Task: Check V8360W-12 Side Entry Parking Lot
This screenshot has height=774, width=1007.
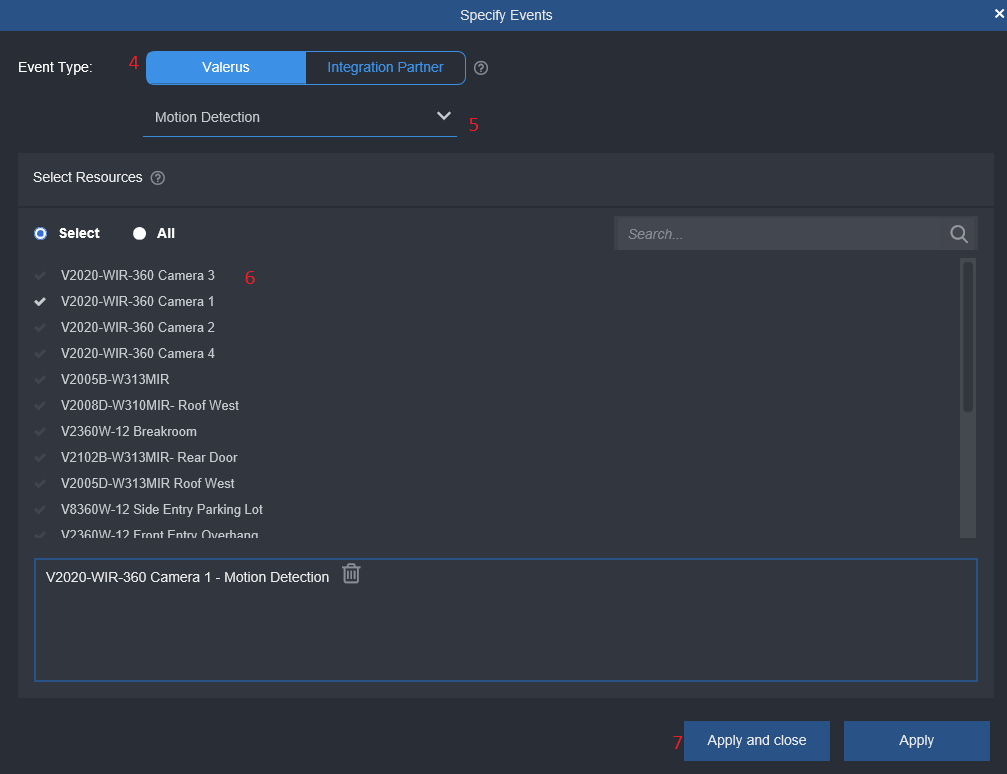Action: pos(40,509)
